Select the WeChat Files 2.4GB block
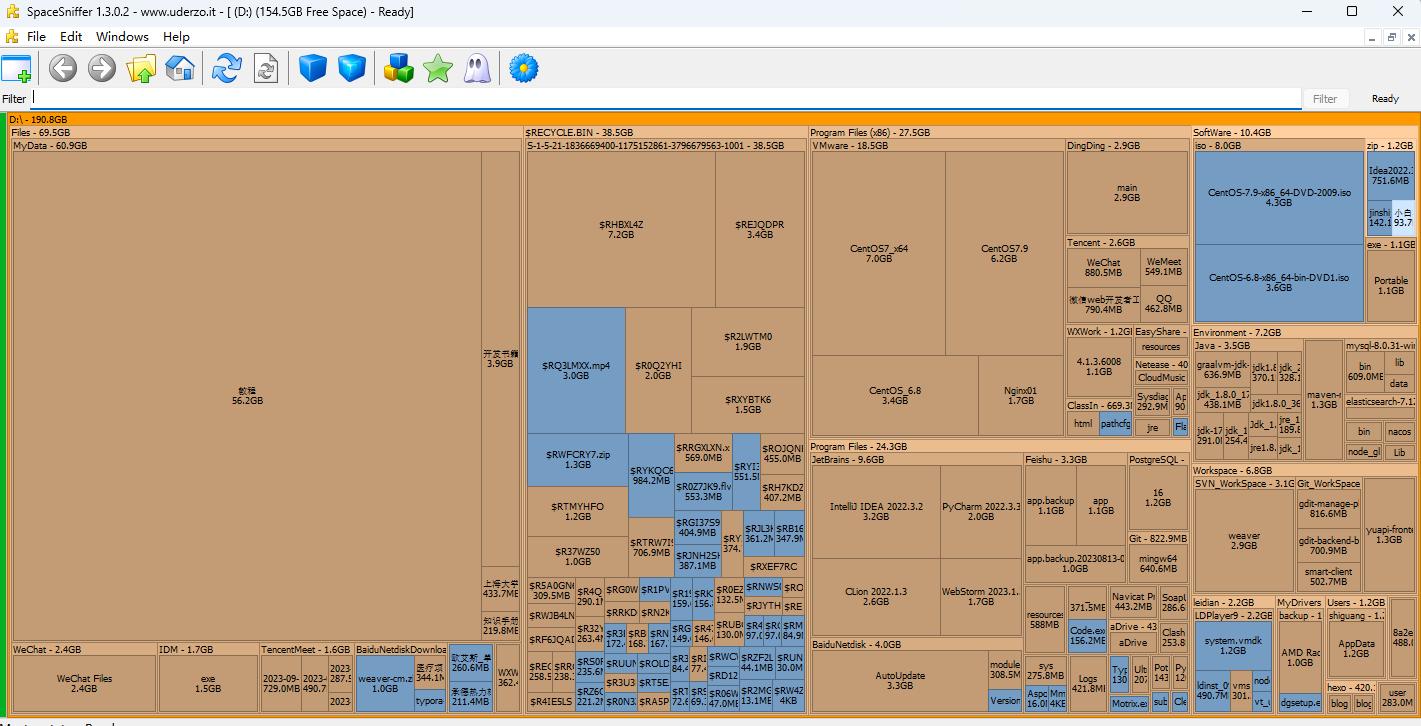This screenshot has width=1421, height=726. [84, 683]
